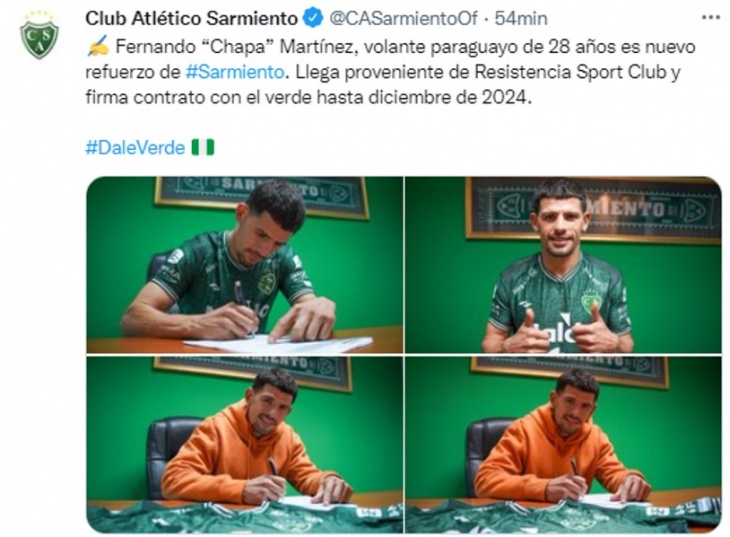Open bottom-left photo with orange hoodie

tap(245, 445)
